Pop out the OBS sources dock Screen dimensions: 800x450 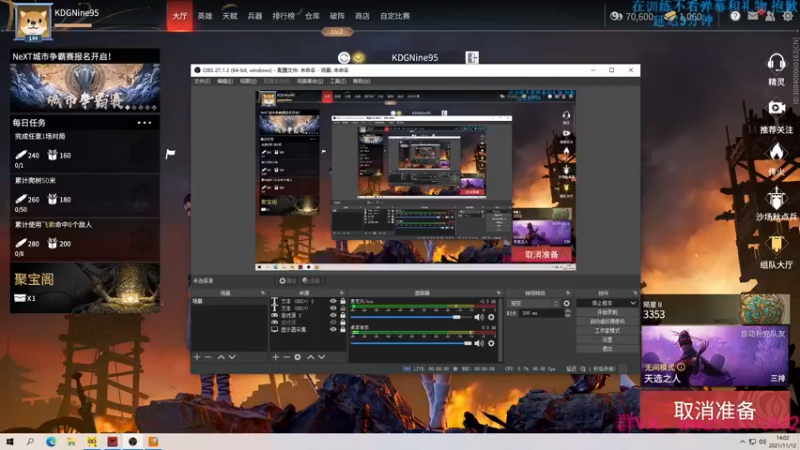tap(341, 293)
